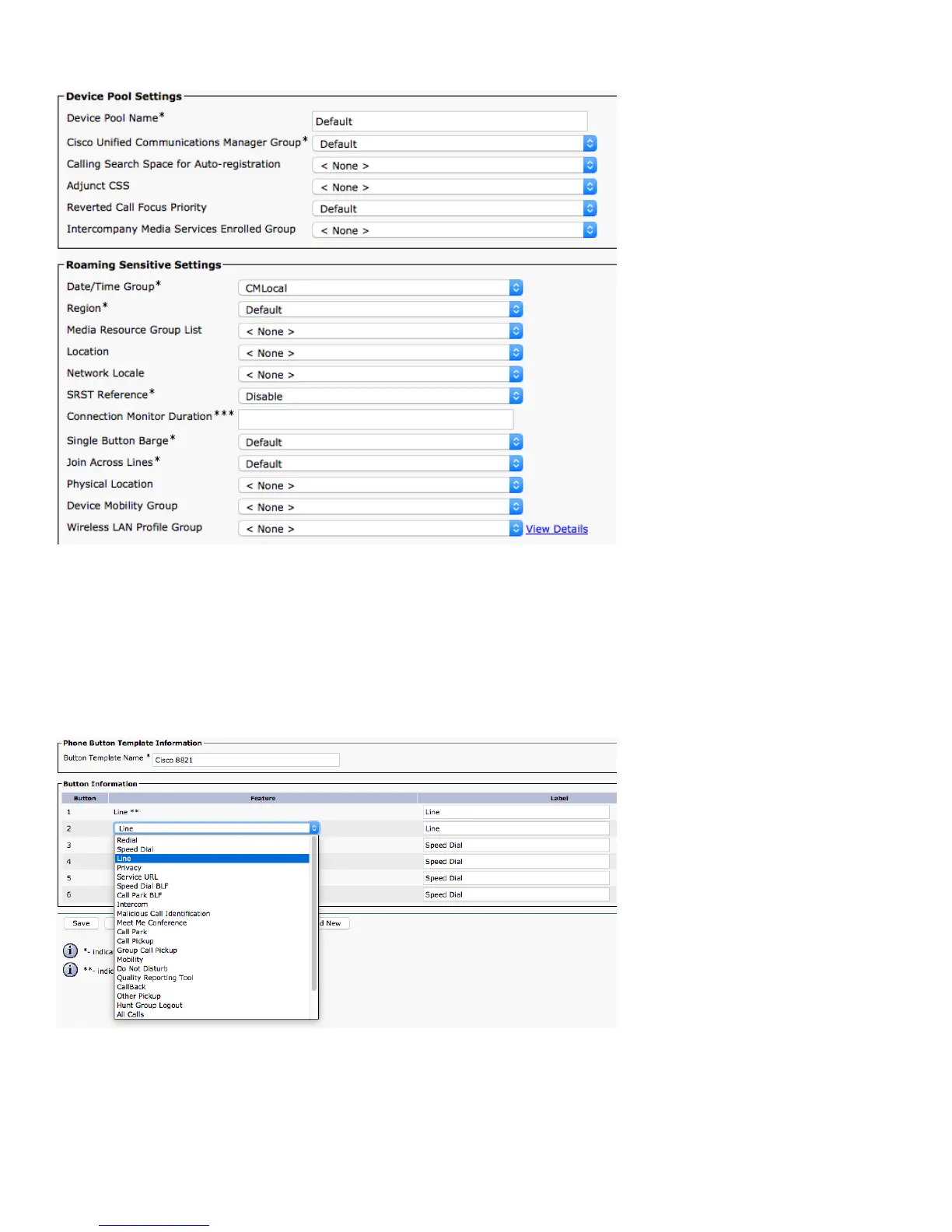Click the Connection Monitor Duration field
This screenshot has width=952, height=1232.
coord(376,419)
